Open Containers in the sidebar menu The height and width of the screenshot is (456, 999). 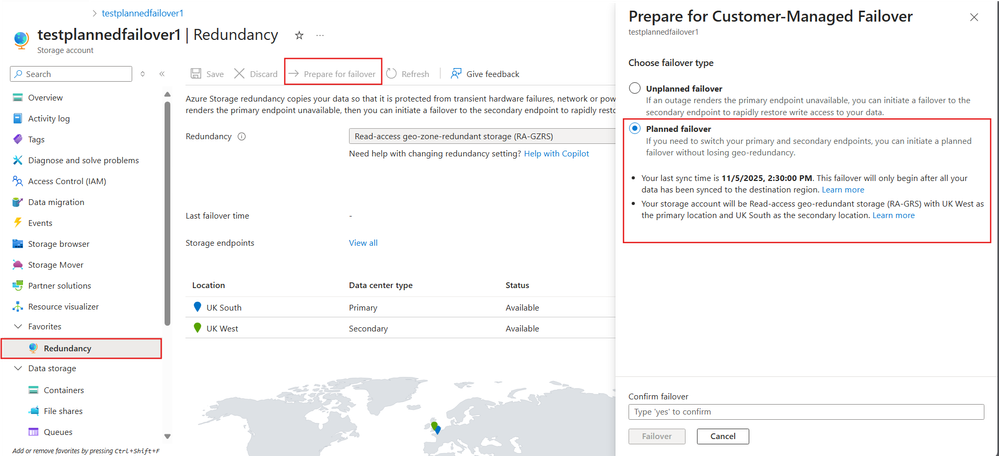click(x=64, y=390)
